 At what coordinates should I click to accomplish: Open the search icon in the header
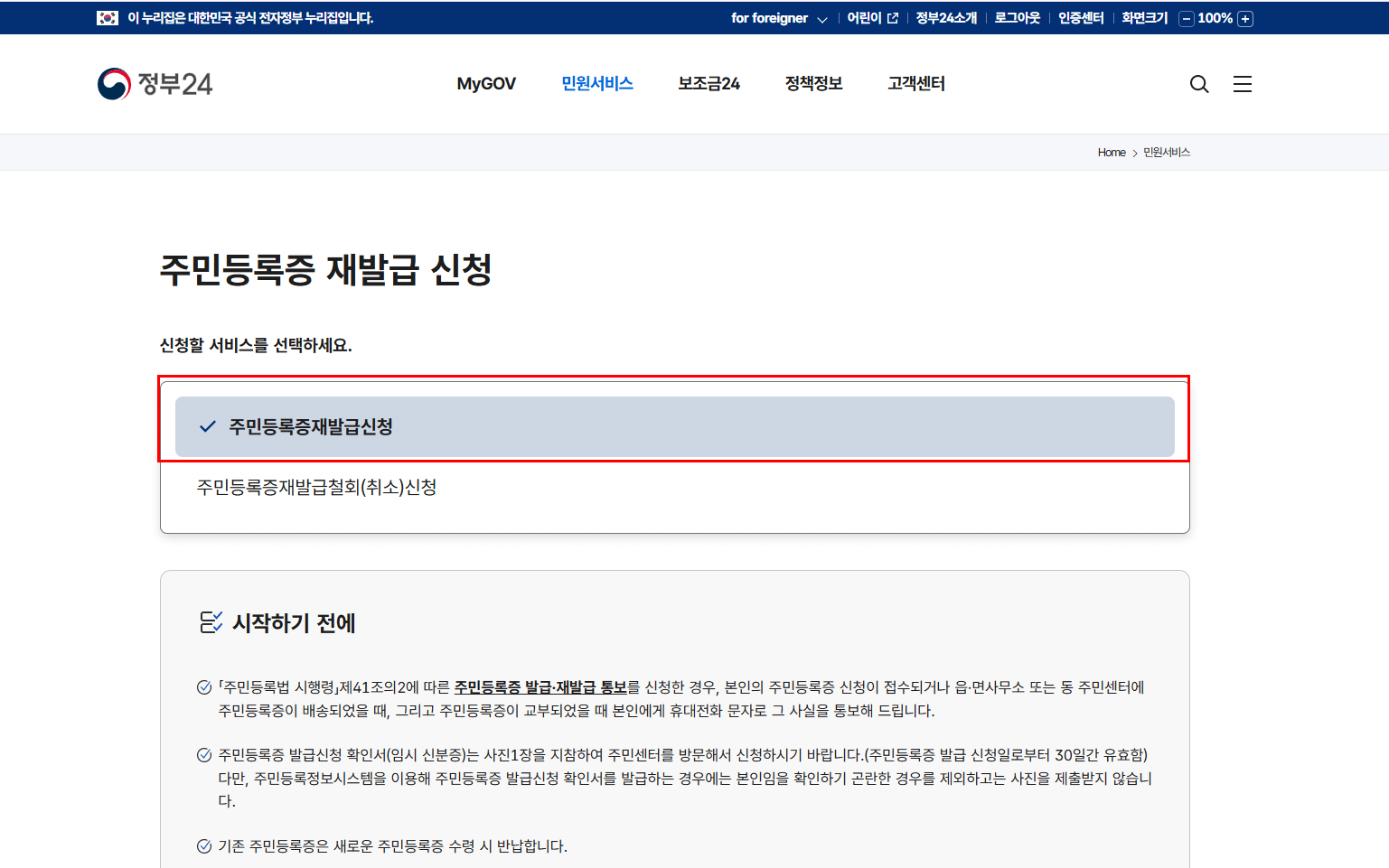[1199, 83]
